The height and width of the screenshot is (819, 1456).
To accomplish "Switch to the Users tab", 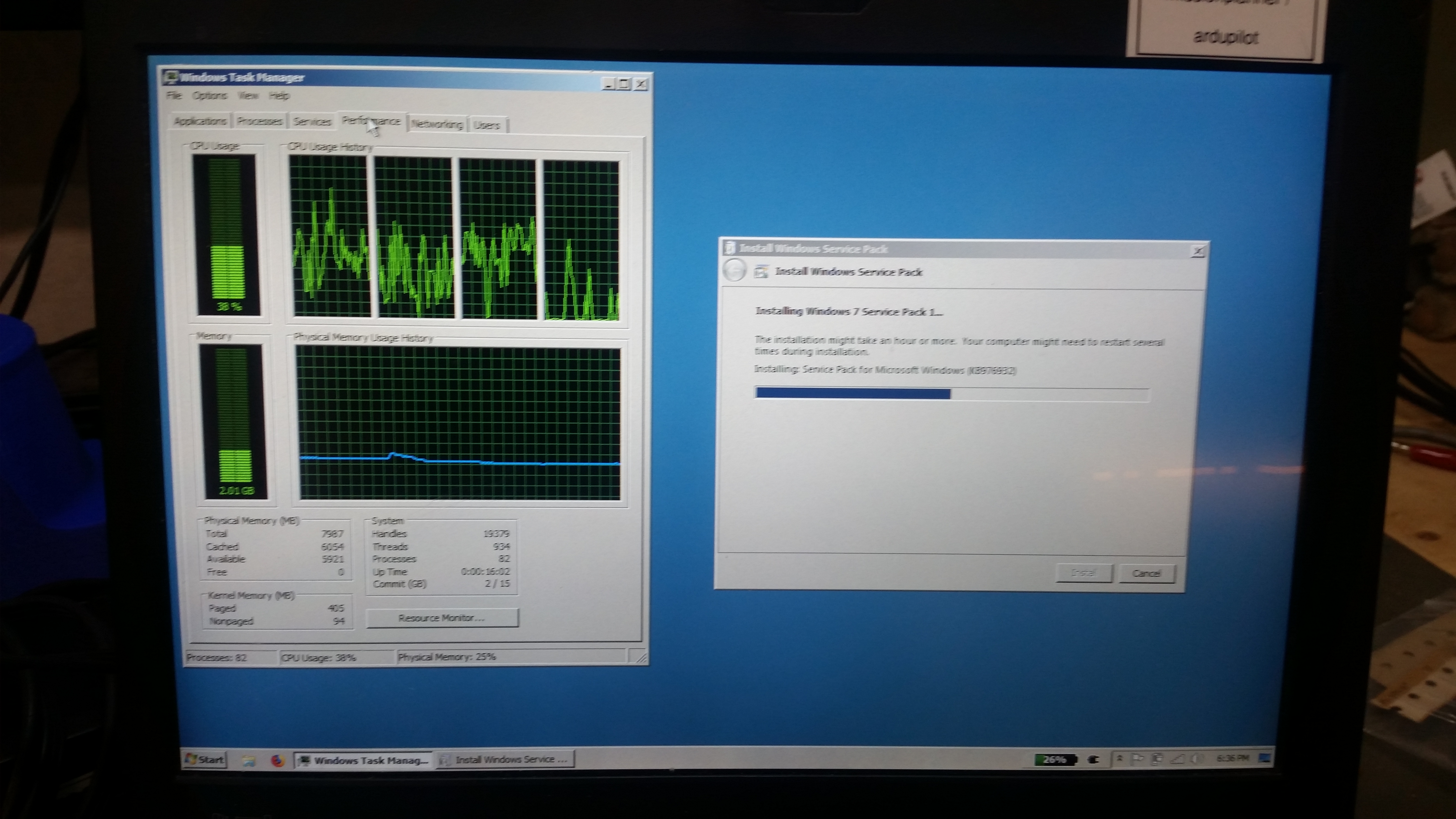I will [487, 125].
